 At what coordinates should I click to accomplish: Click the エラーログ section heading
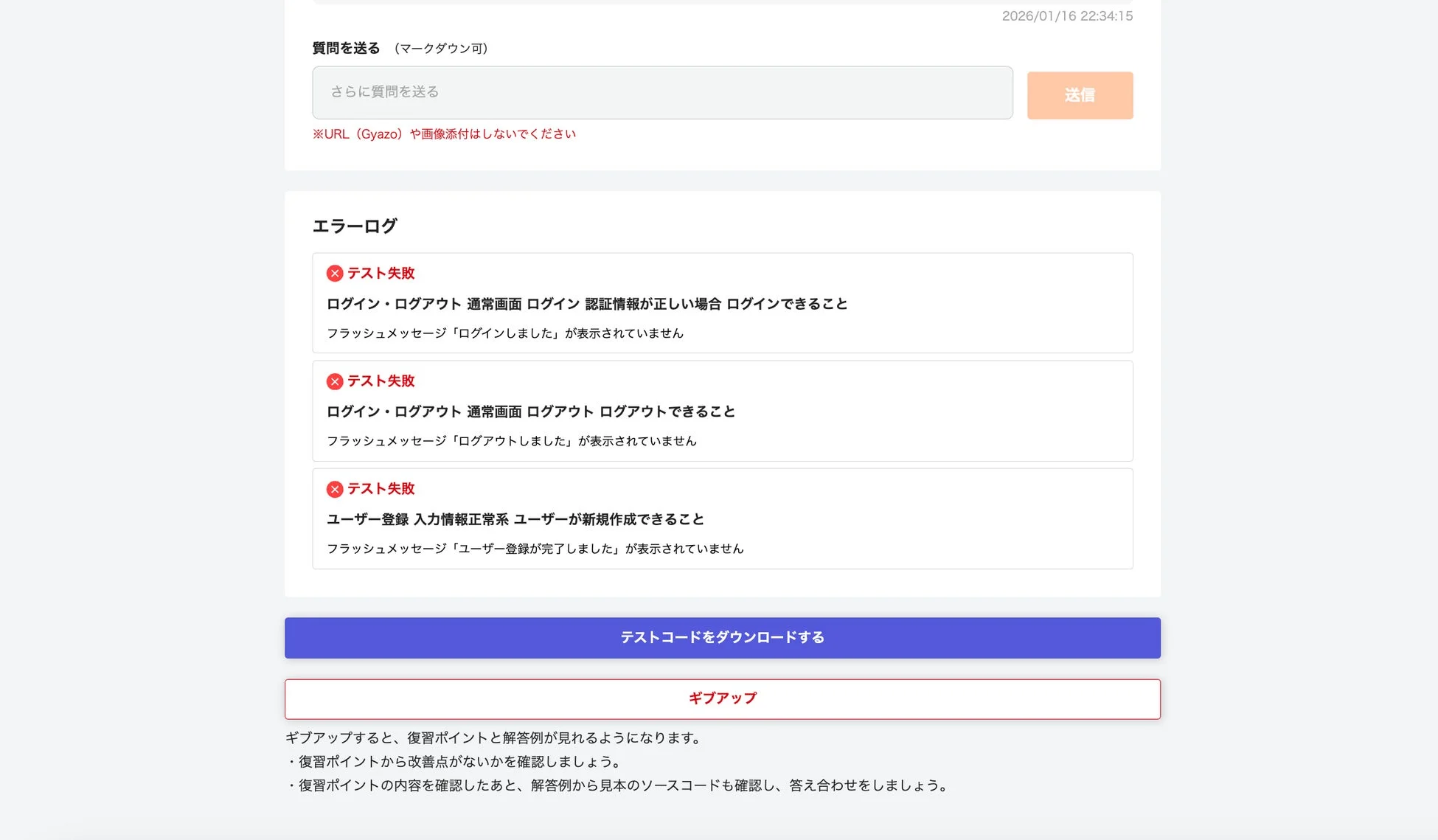(355, 226)
